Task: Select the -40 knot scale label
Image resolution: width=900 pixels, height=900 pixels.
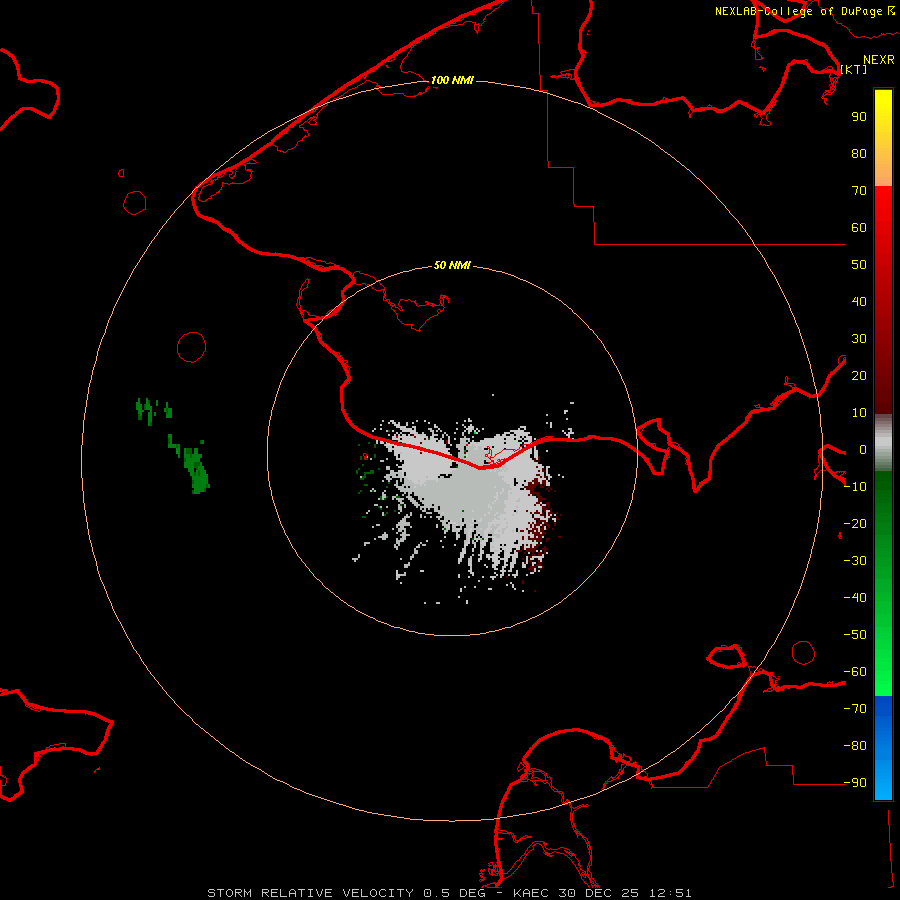Action: pos(855,598)
